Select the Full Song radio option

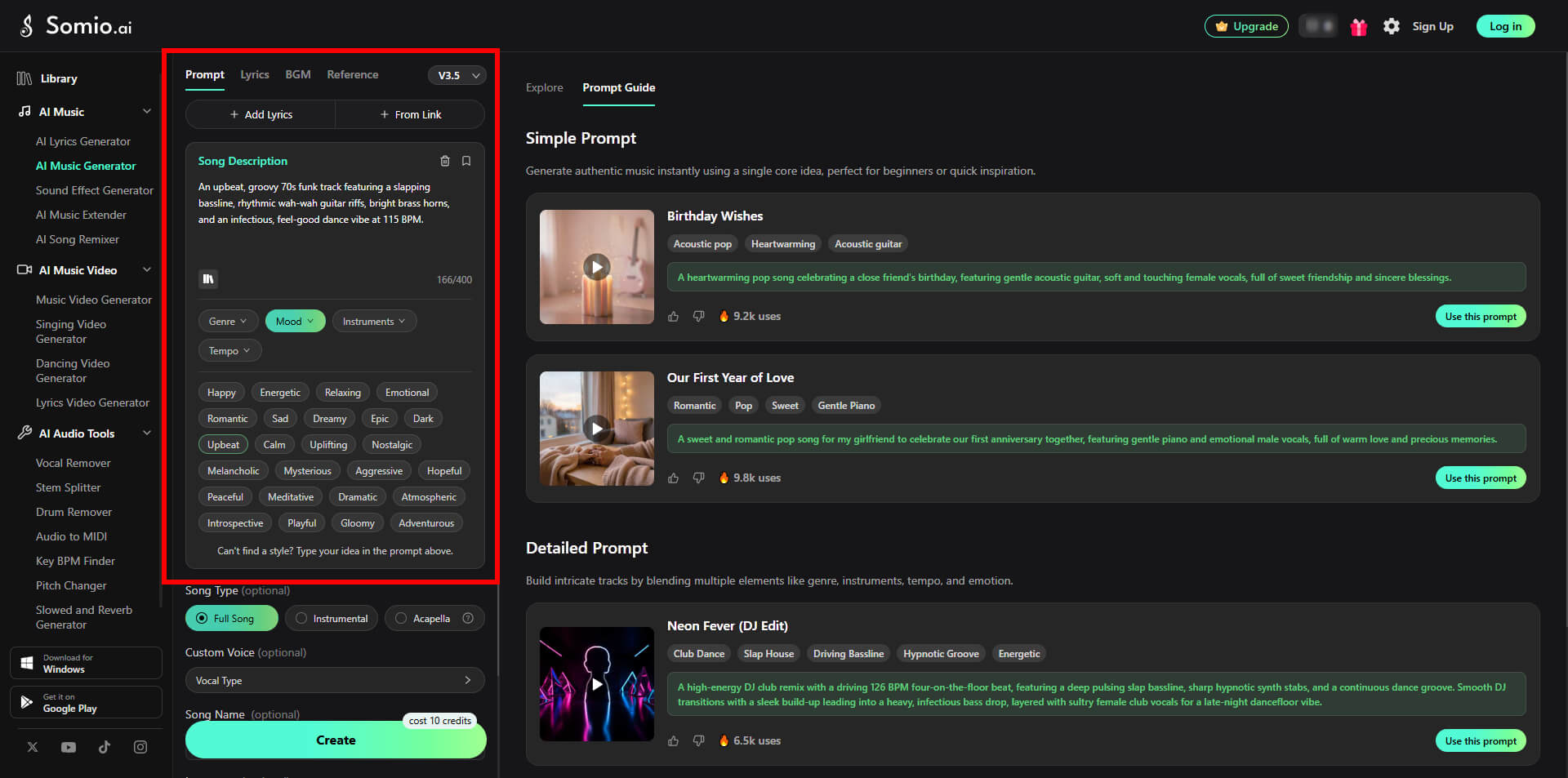pos(232,618)
